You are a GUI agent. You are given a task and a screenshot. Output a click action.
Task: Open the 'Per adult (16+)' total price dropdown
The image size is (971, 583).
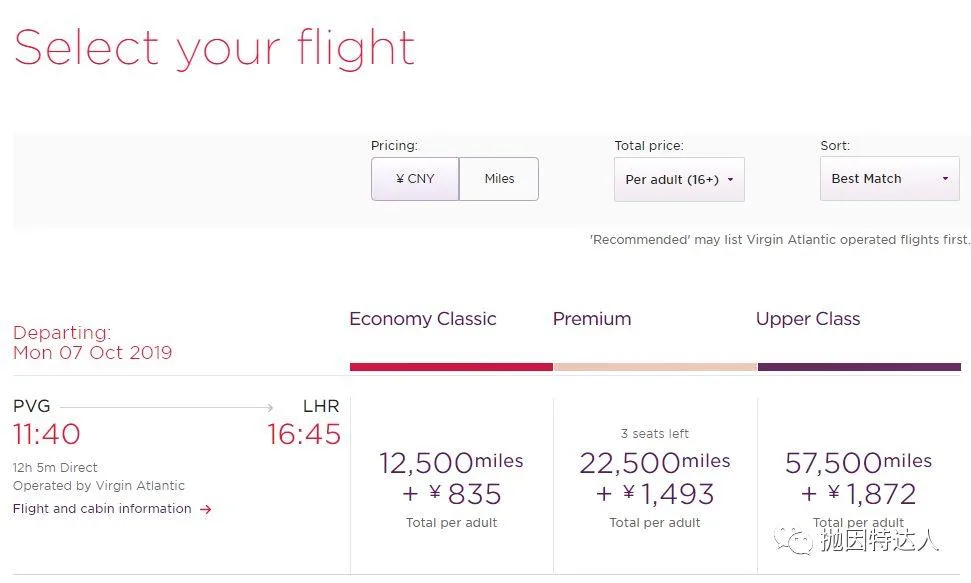coord(679,179)
